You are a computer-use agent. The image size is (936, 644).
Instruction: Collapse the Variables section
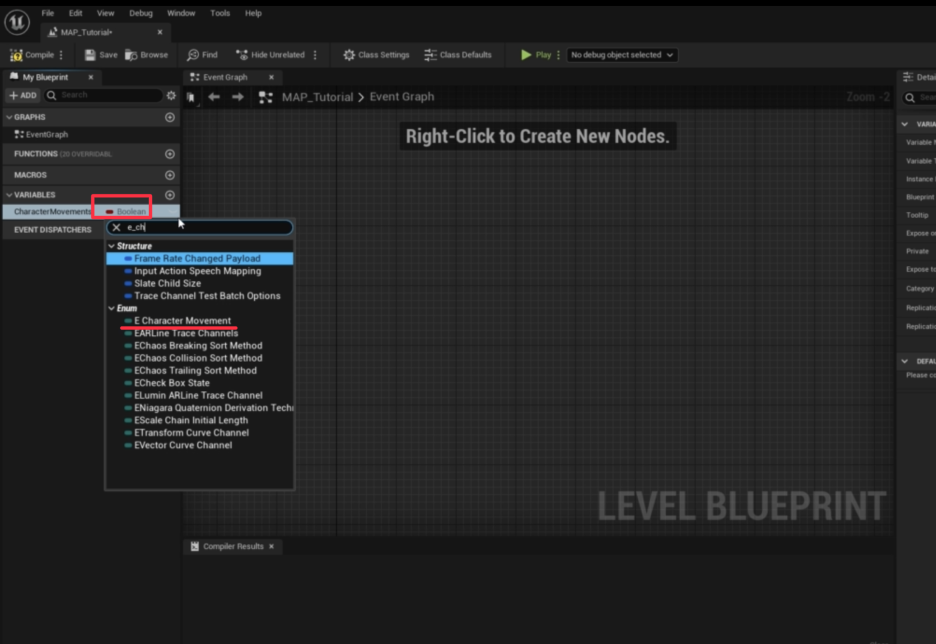[x=9, y=195]
